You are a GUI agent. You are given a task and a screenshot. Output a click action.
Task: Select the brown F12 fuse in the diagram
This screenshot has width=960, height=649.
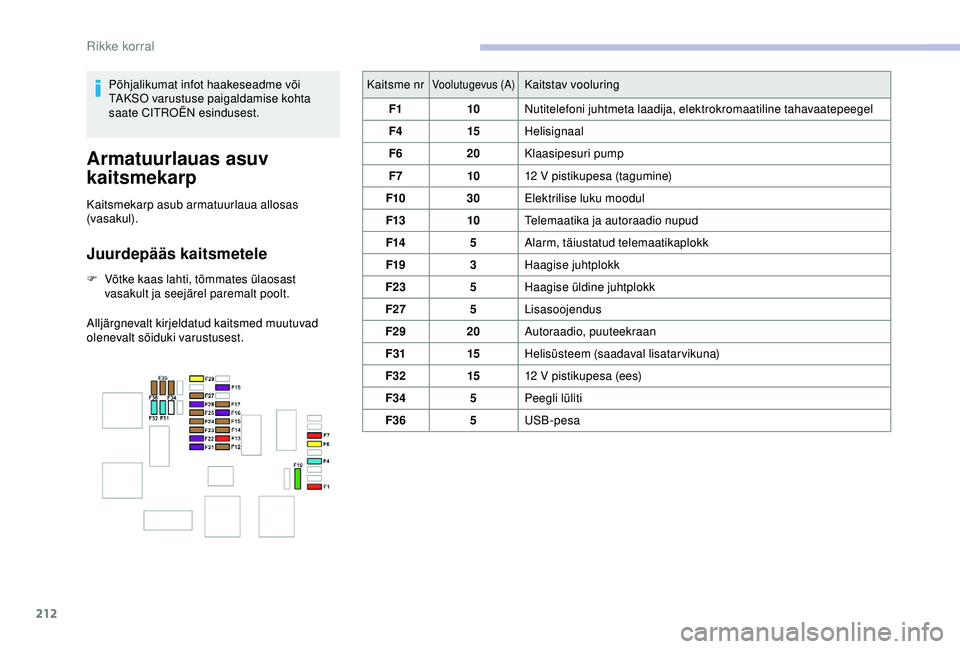coord(223,447)
